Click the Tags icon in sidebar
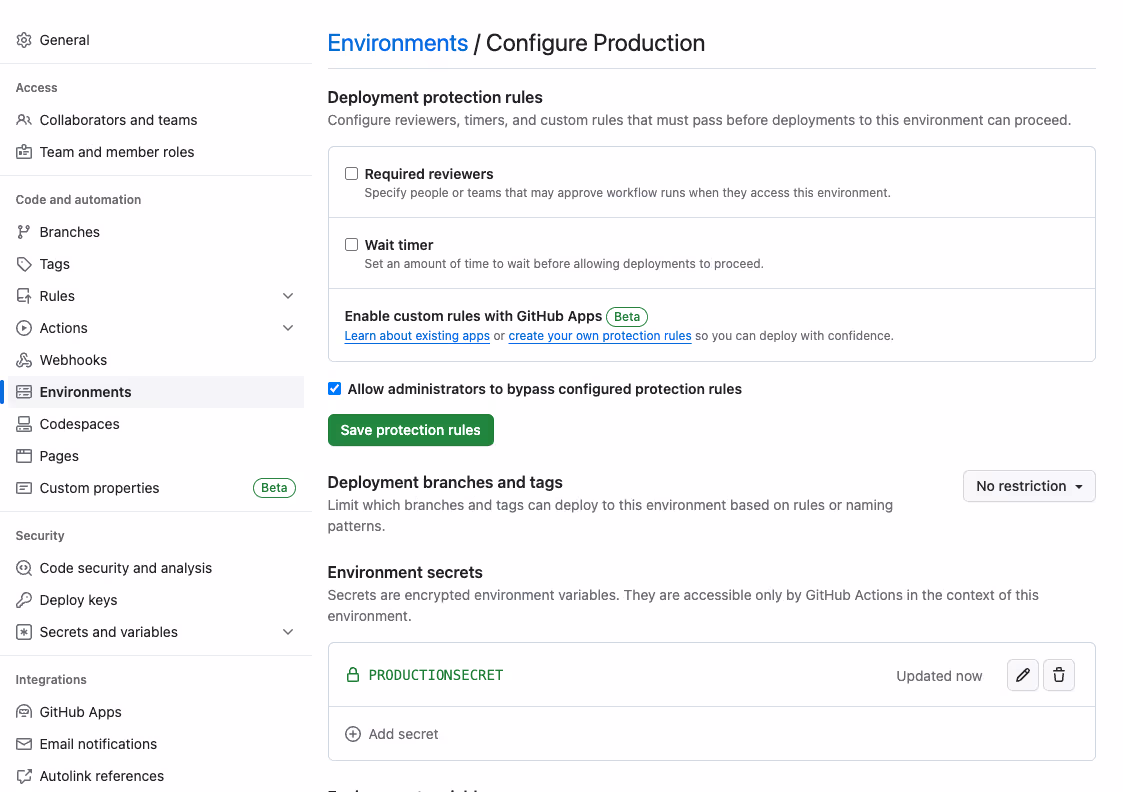The height and width of the screenshot is (792, 1123). point(24,264)
